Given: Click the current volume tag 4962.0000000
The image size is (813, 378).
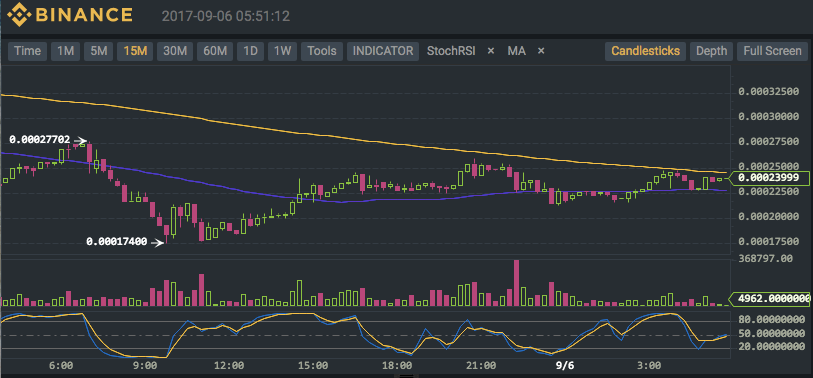Looking at the screenshot, I should click(769, 299).
